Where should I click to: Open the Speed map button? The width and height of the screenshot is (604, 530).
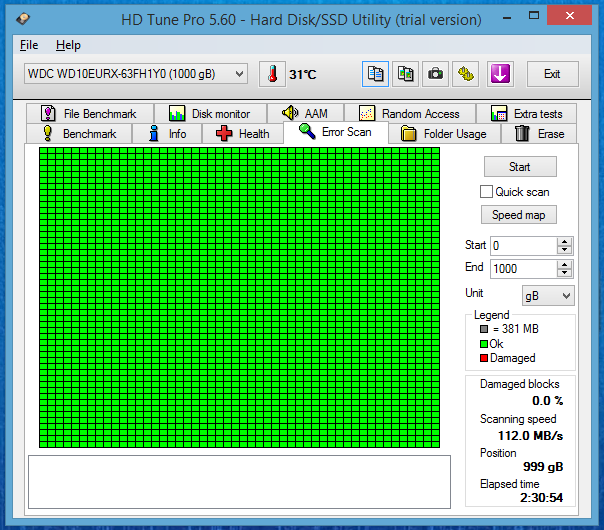[518, 215]
